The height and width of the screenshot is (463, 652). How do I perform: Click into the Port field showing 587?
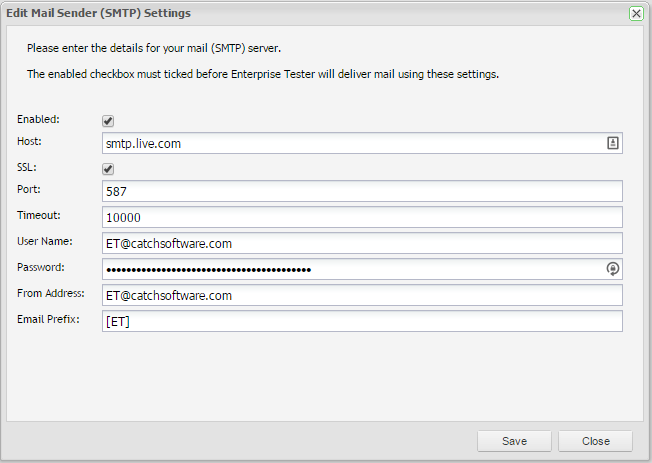point(362,191)
